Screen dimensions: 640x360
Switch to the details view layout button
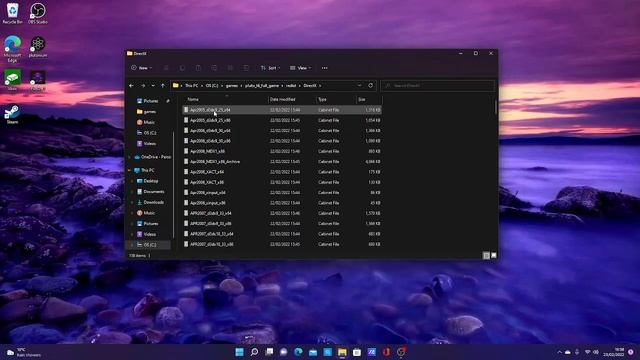486,256
